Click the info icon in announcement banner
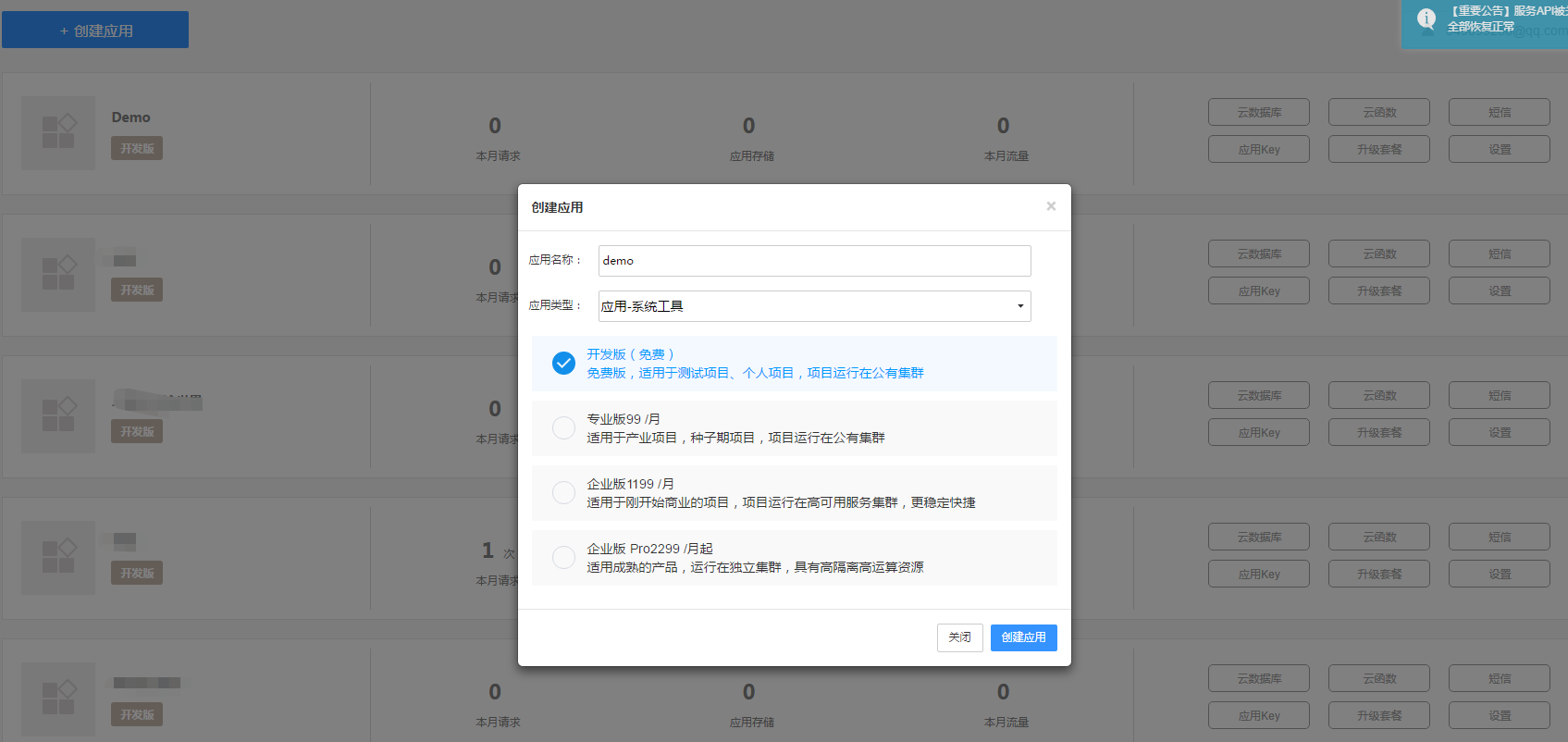The width and height of the screenshot is (1568, 742). [x=1426, y=18]
